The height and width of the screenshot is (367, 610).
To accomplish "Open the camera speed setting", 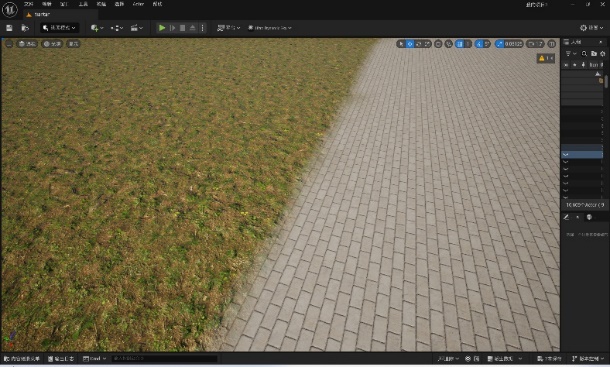I will (x=535, y=44).
